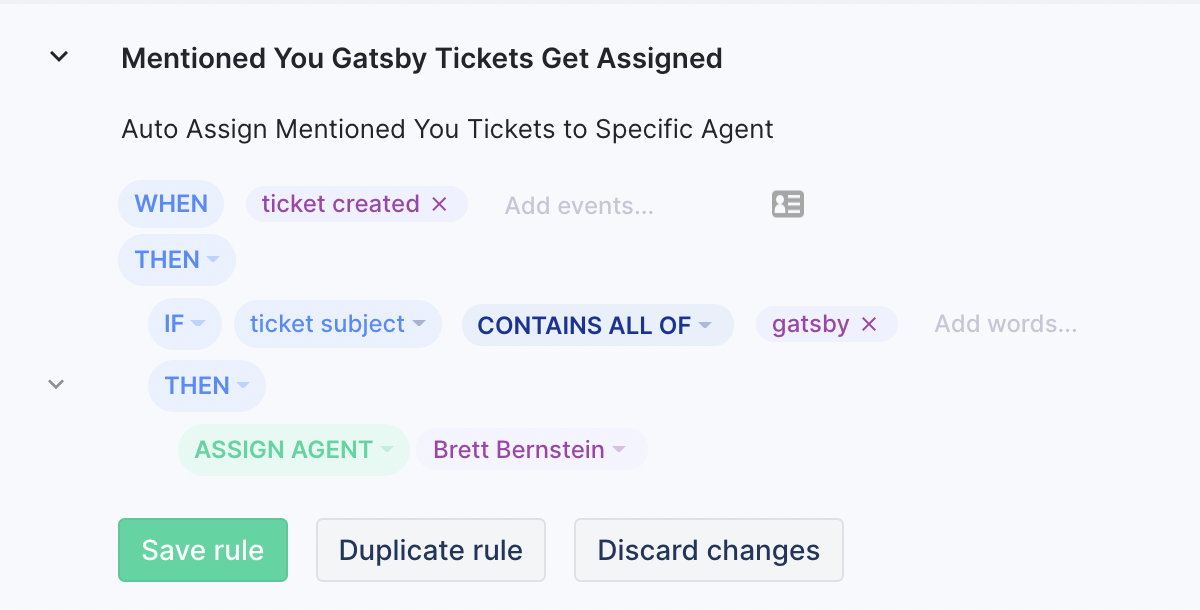The image size is (1200, 610).
Task: Remove the 'gatsby' word tag
Action: (x=869, y=324)
